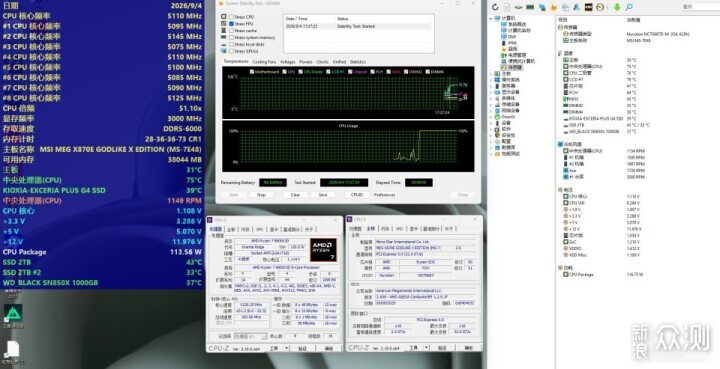Viewport: 720px width, 369px height.
Task: Click the AMD Ryzen 7 logo in CPU-Z
Action: [x=323, y=250]
